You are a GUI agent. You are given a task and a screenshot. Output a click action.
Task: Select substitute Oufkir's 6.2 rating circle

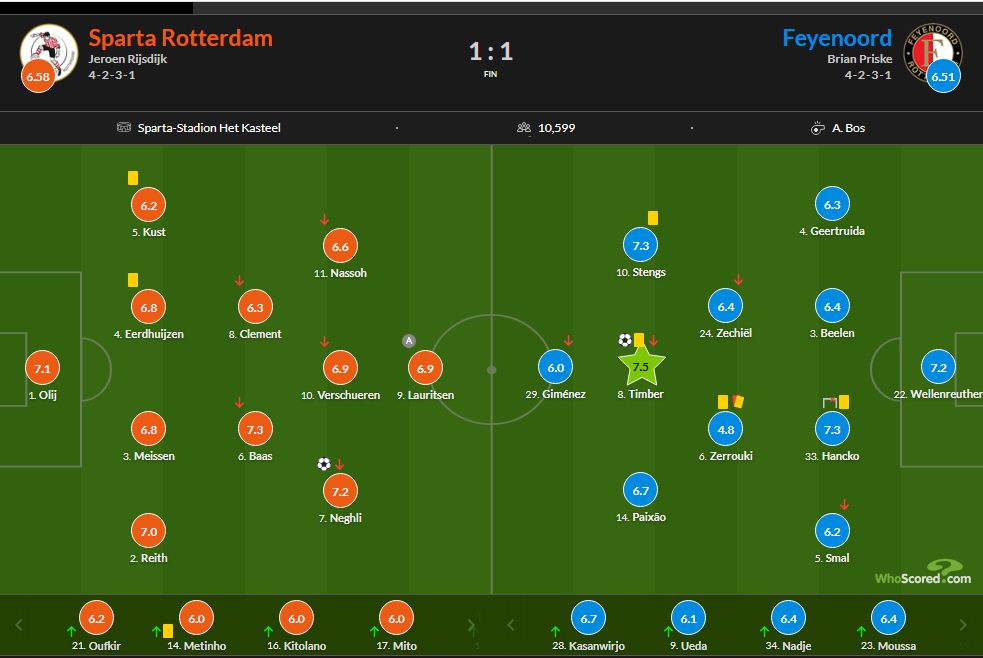(96, 619)
